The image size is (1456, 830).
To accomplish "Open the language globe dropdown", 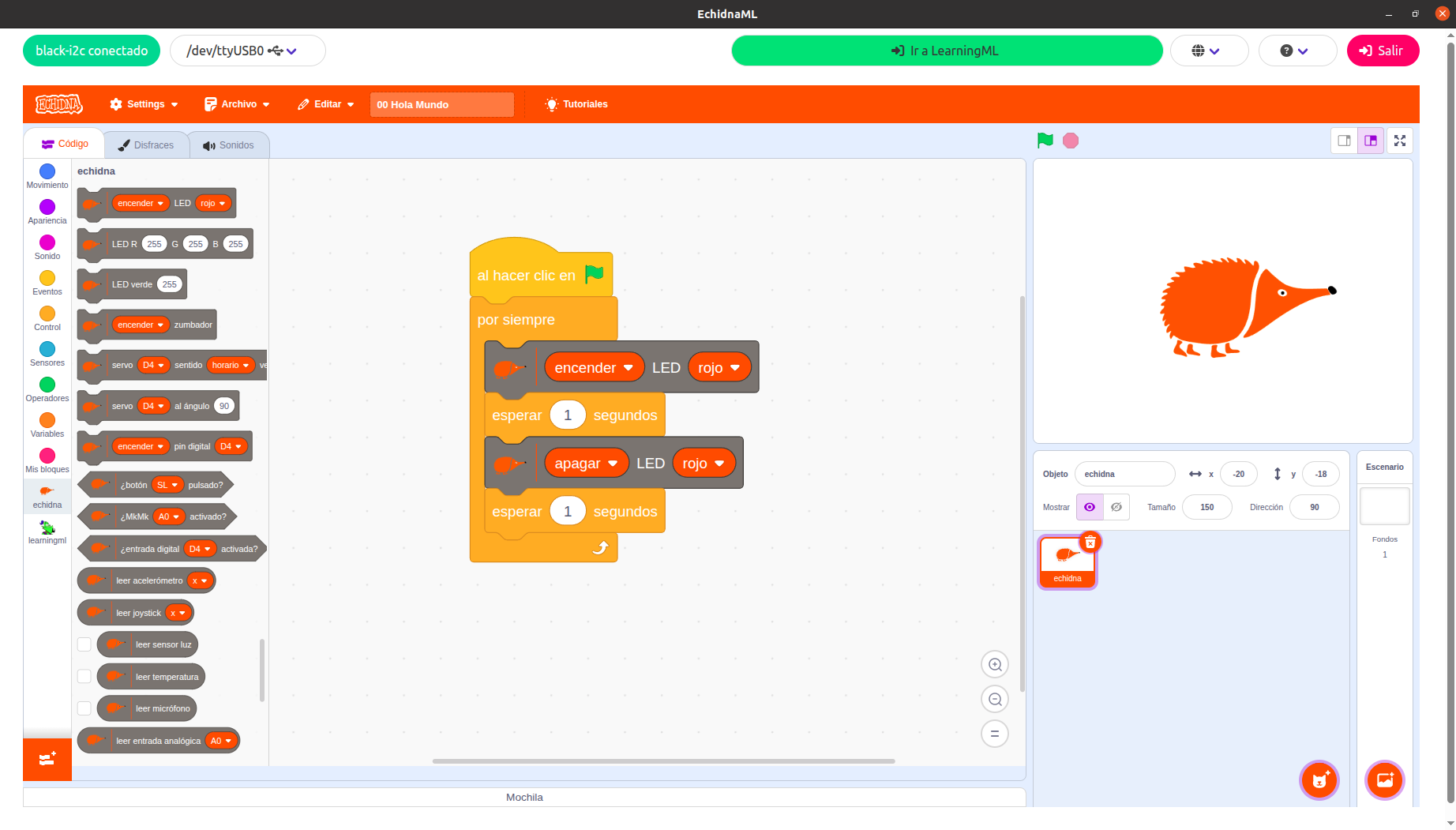I will (1208, 50).
